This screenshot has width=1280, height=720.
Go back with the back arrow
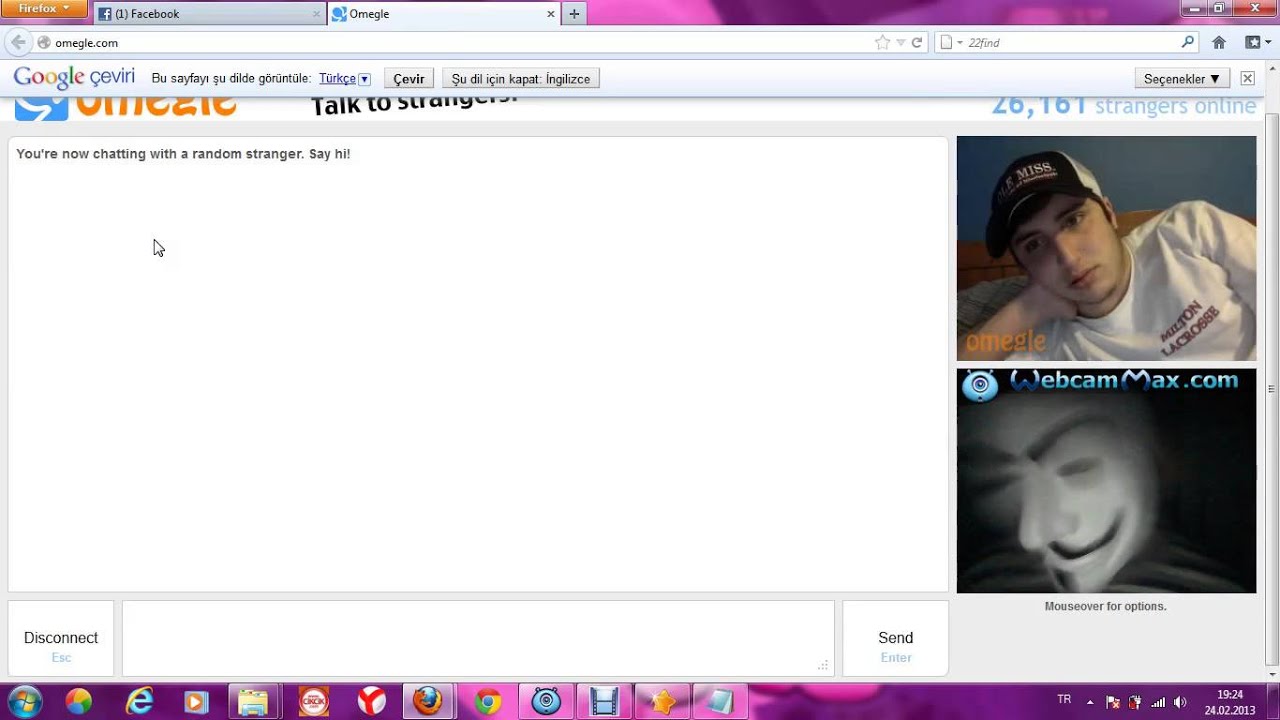pos(18,42)
